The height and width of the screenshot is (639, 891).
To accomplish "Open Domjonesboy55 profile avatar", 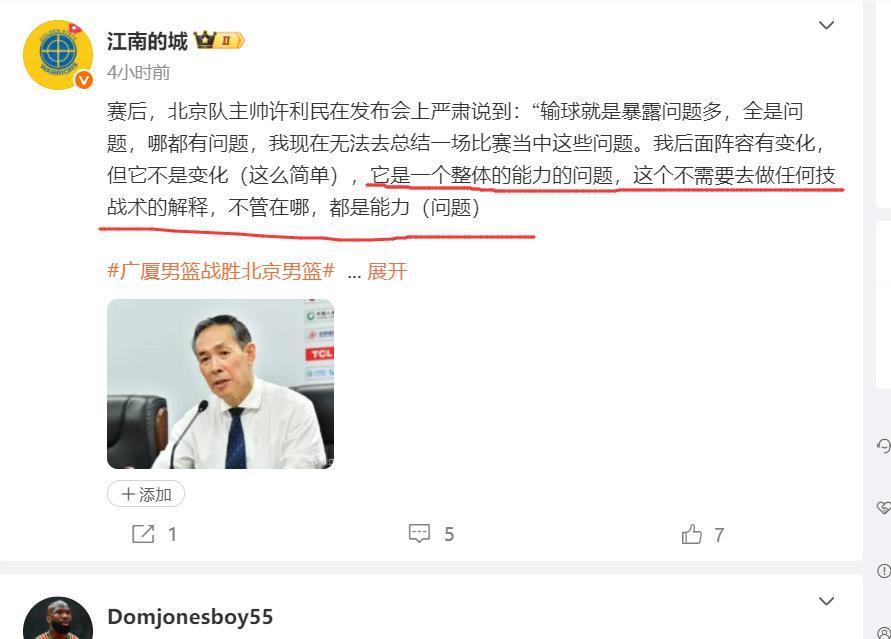I will [58, 618].
